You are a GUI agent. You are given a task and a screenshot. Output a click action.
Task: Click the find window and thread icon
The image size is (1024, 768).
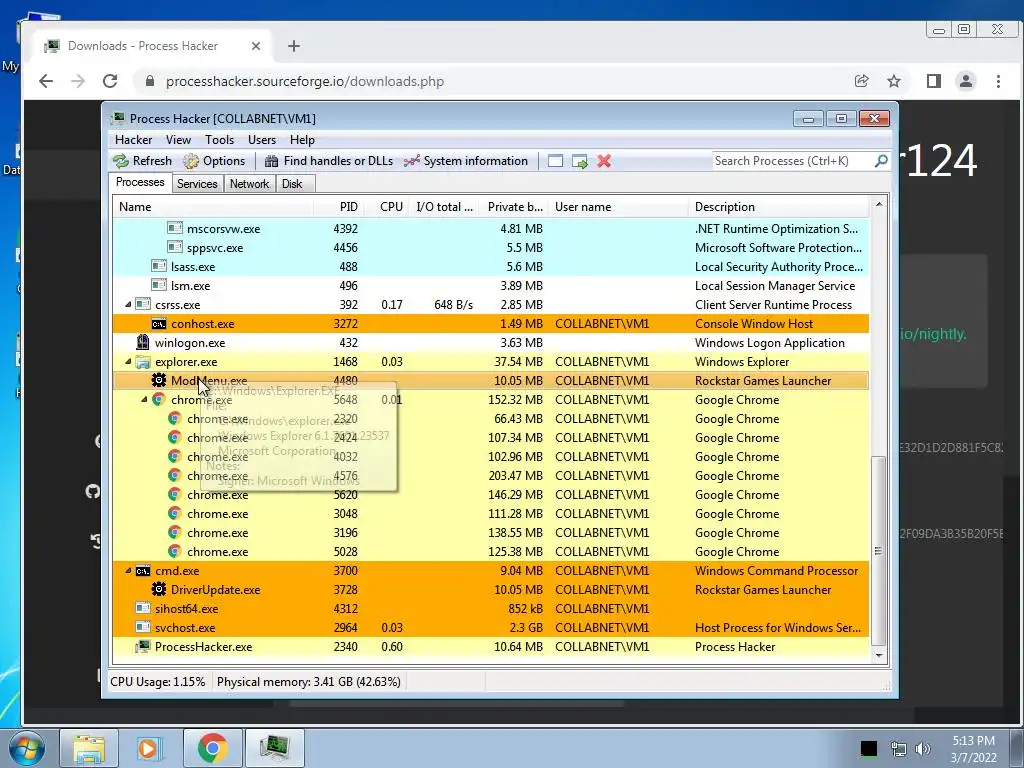579,161
